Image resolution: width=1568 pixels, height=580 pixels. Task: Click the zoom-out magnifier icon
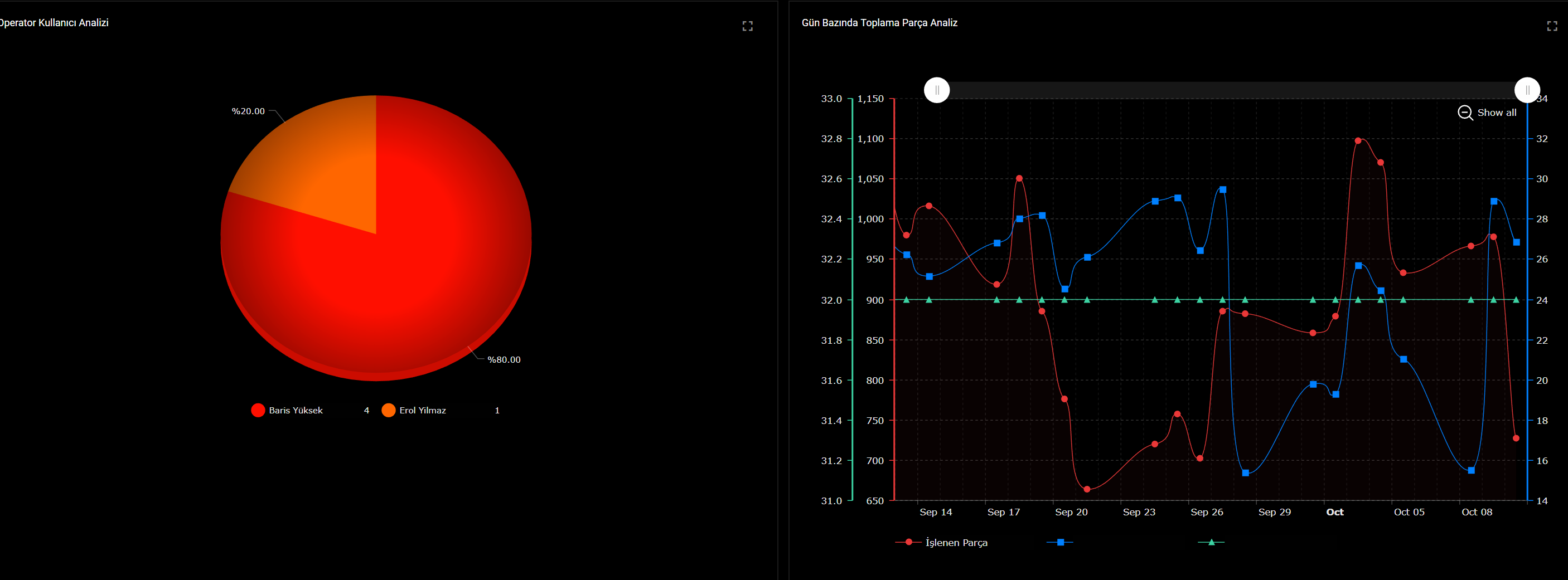pyautogui.click(x=1465, y=113)
